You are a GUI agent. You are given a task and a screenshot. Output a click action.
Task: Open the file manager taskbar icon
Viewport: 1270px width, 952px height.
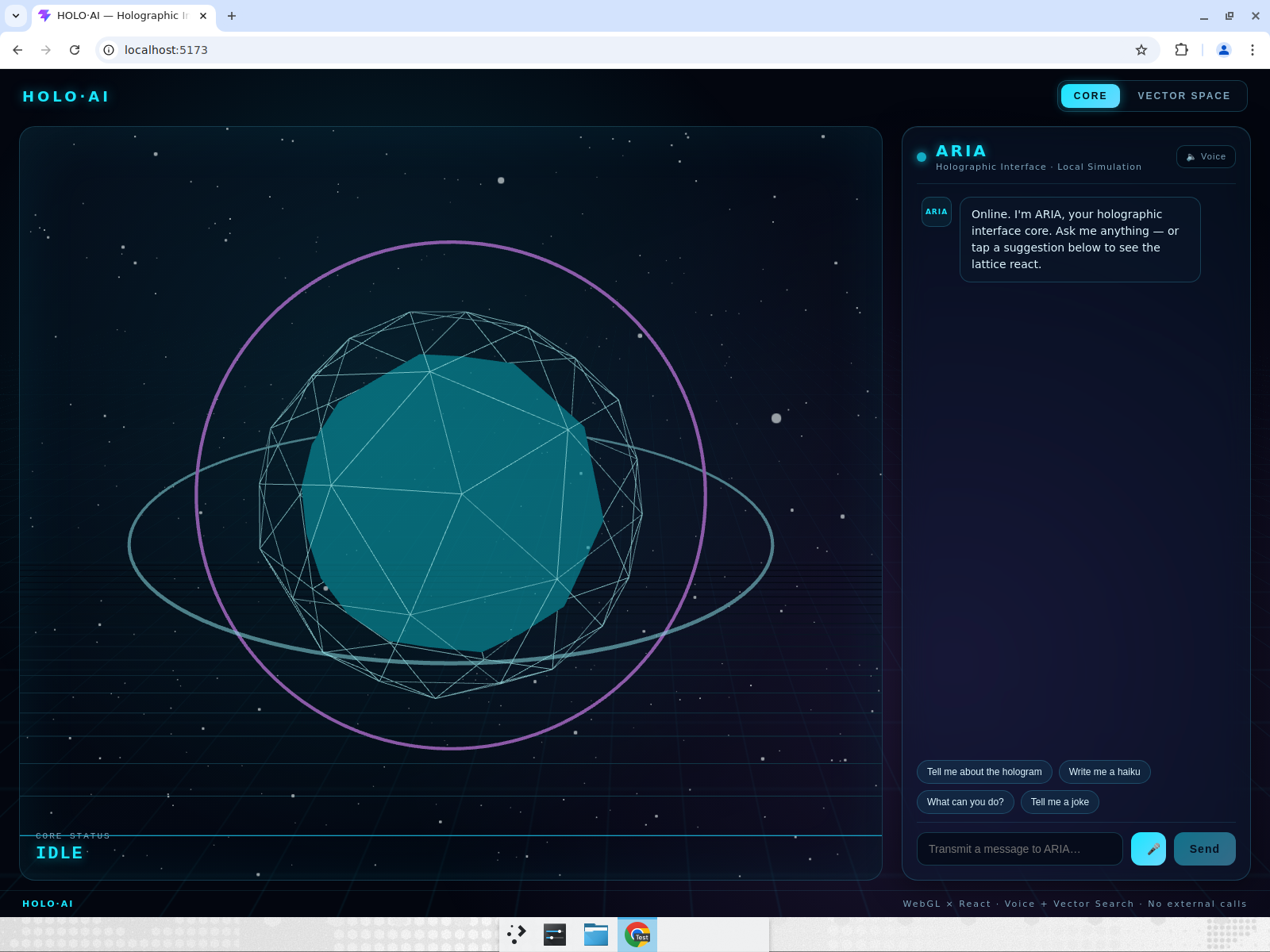pyautogui.click(x=596, y=935)
